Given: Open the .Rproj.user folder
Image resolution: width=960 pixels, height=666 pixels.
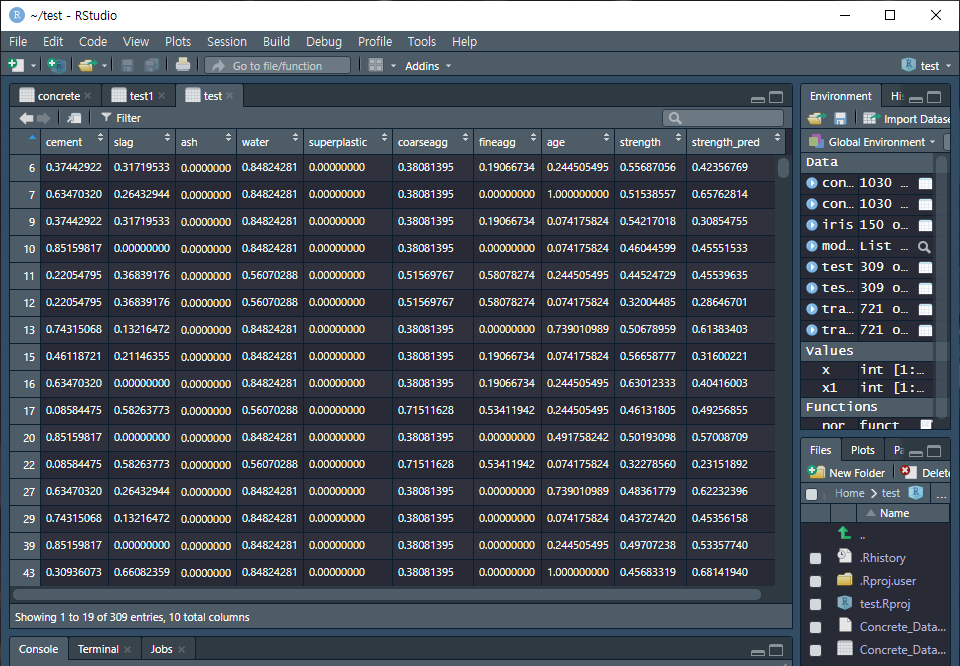Looking at the screenshot, I should (887, 581).
